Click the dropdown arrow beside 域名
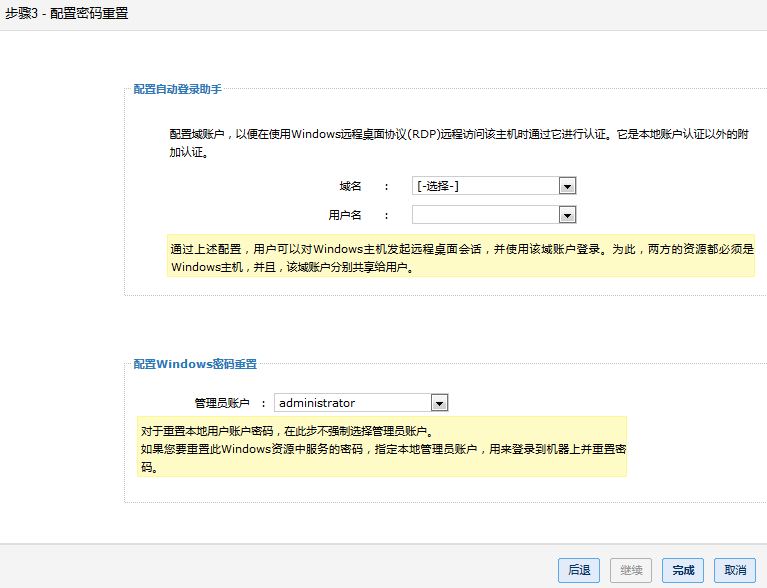The image size is (767, 588). [x=567, y=186]
